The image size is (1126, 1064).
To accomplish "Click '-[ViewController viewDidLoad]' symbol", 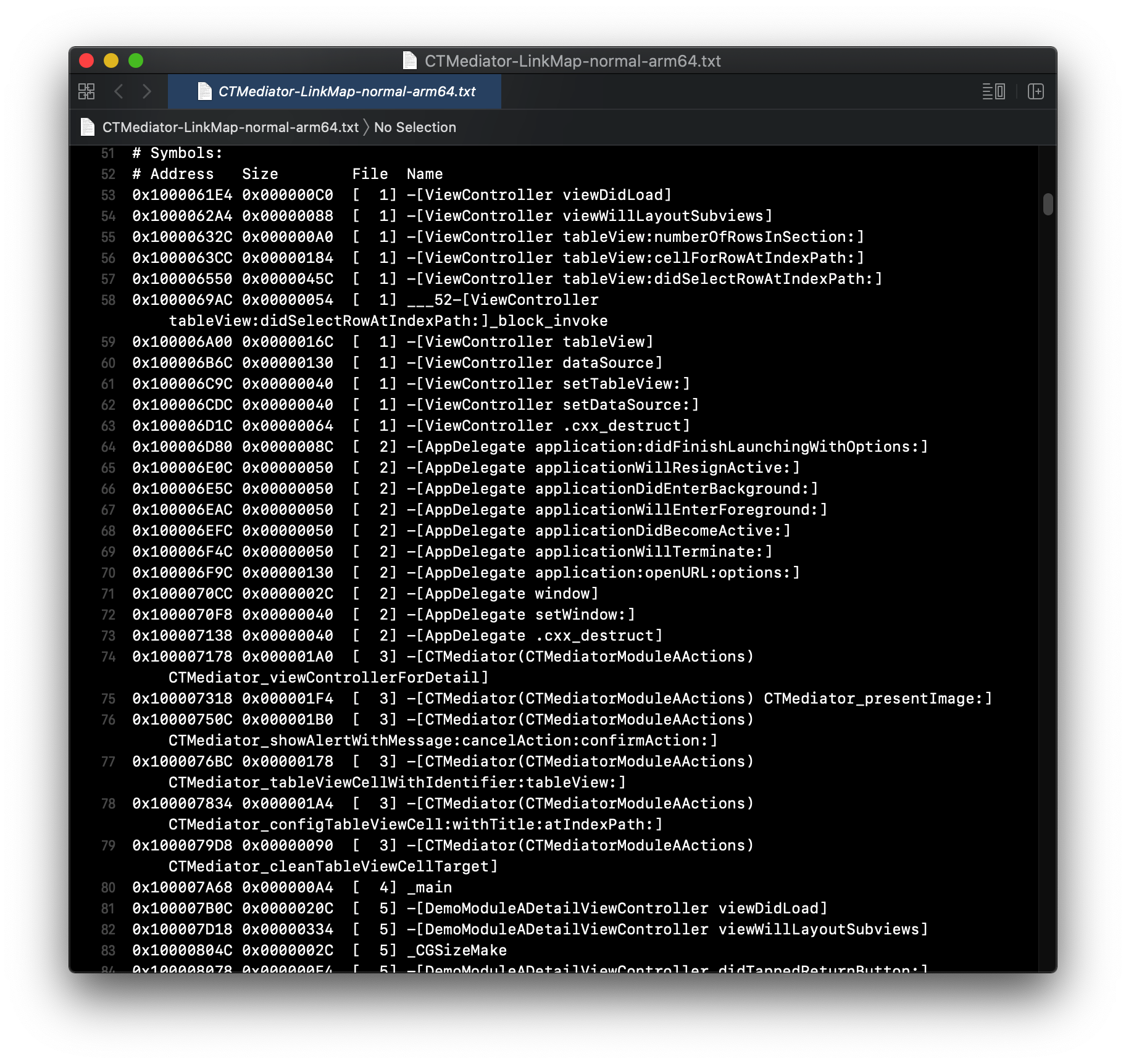I will (x=539, y=195).
